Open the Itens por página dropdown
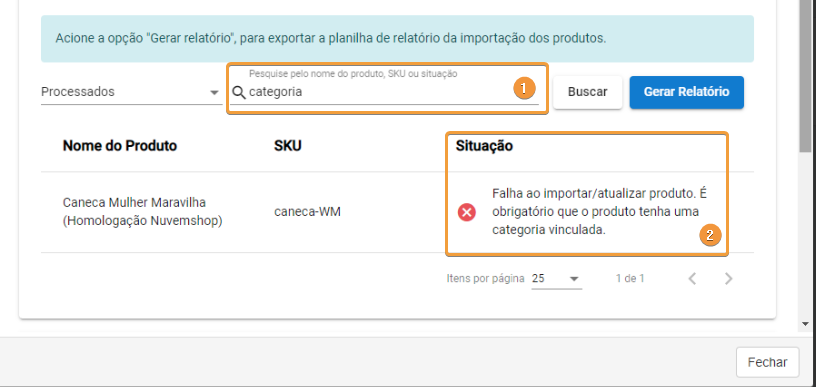 coord(556,279)
